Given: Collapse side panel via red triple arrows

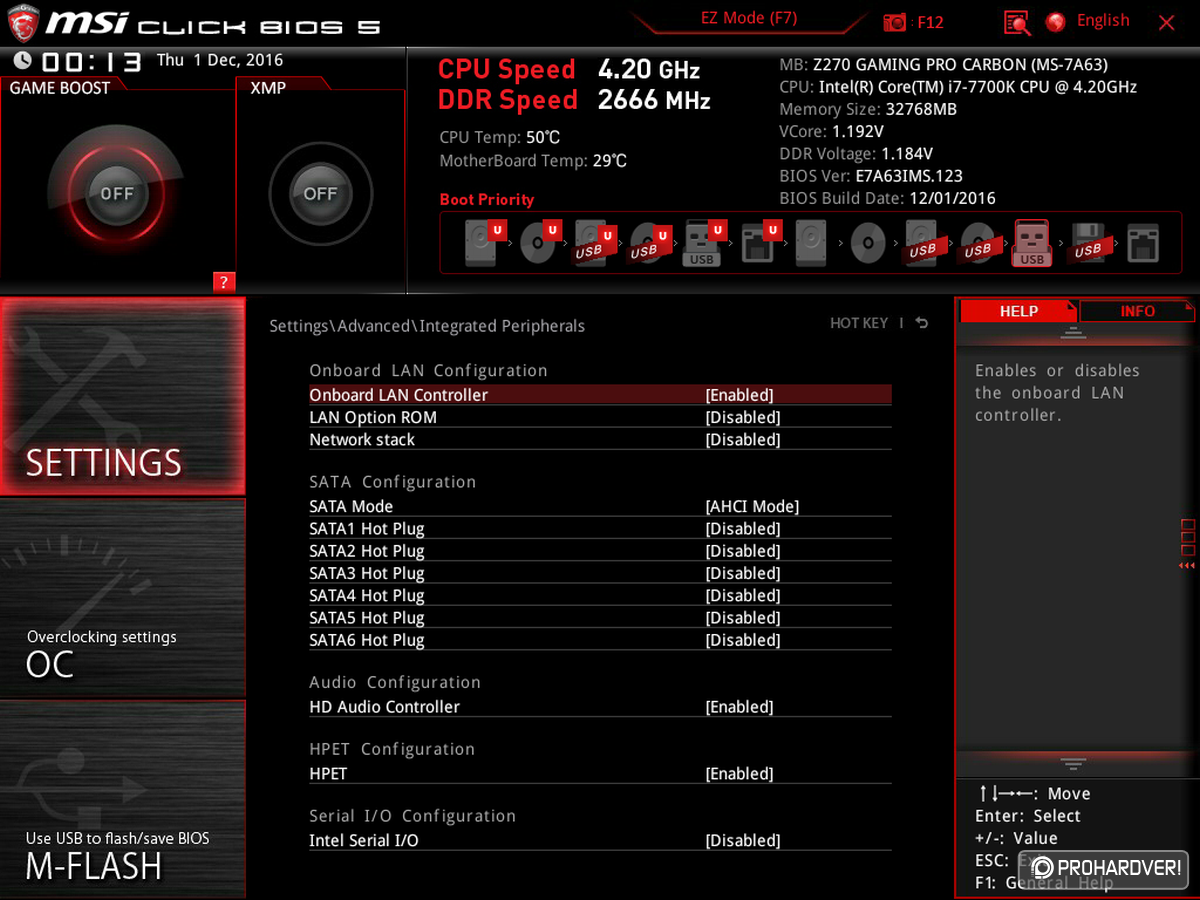Looking at the screenshot, I should point(1187,566).
